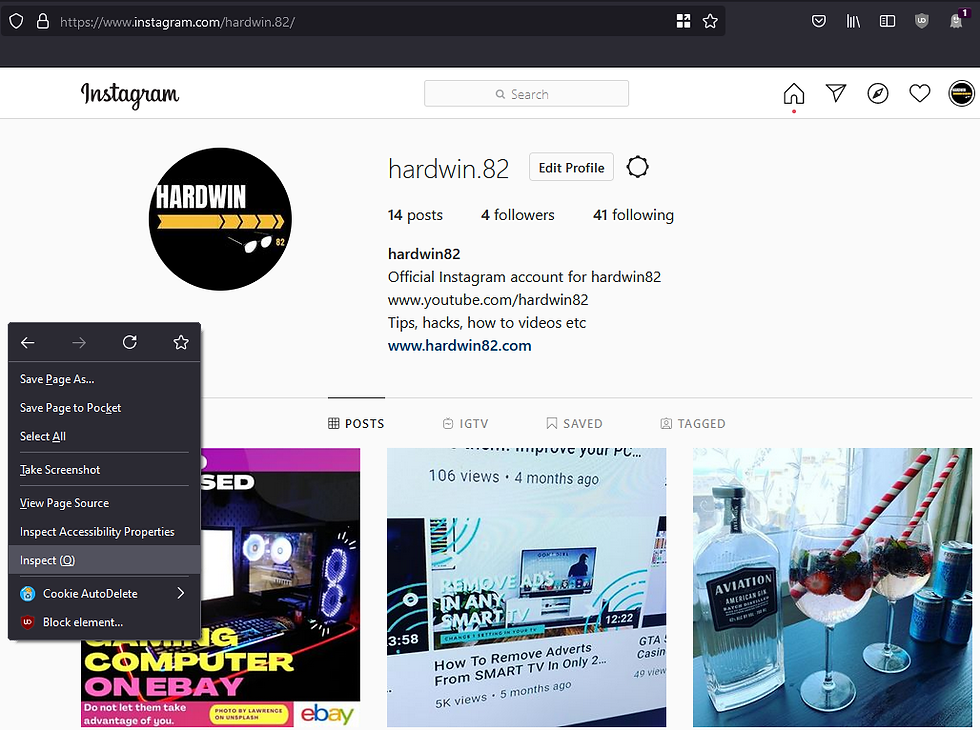980x730 pixels.
Task: Click the 'Tips, hacks, how to videos etc' text
Action: click(487, 322)
